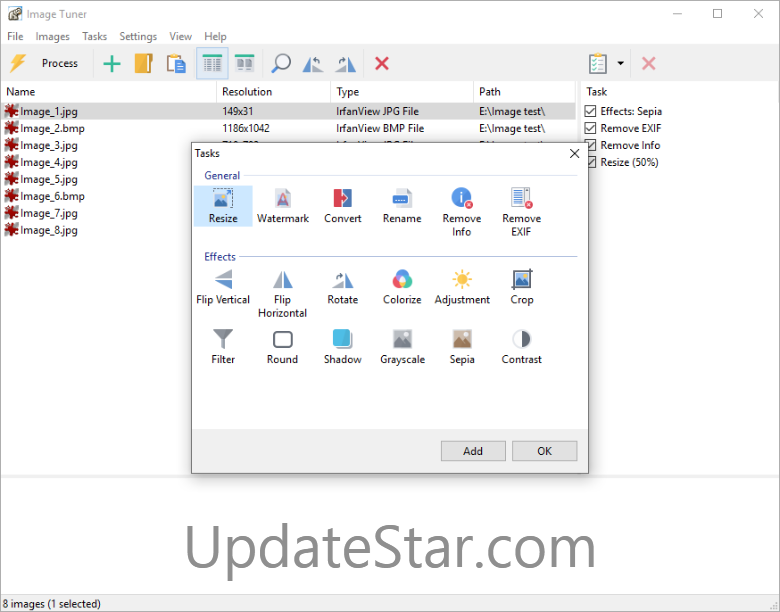
Task: Click the Sepia effect icon
Action: tap(461, 339)
